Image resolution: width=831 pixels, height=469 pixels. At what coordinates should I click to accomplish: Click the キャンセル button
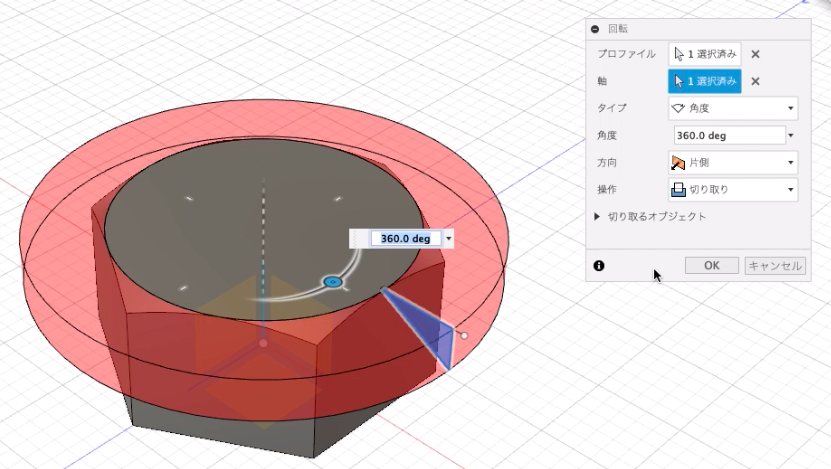(x=775, y=266)
